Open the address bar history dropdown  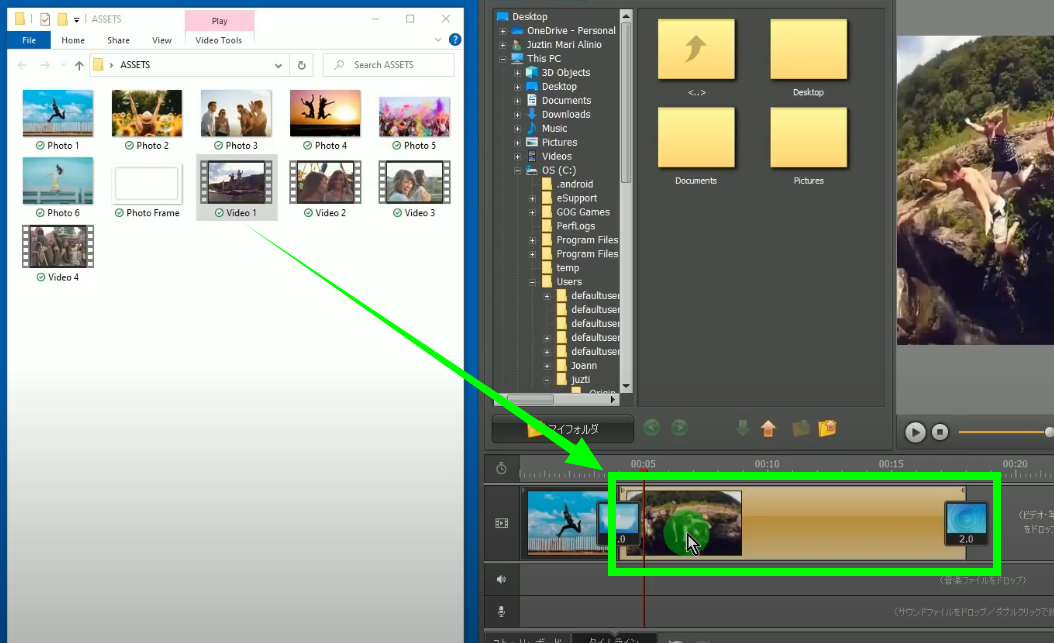click(277, 65)
